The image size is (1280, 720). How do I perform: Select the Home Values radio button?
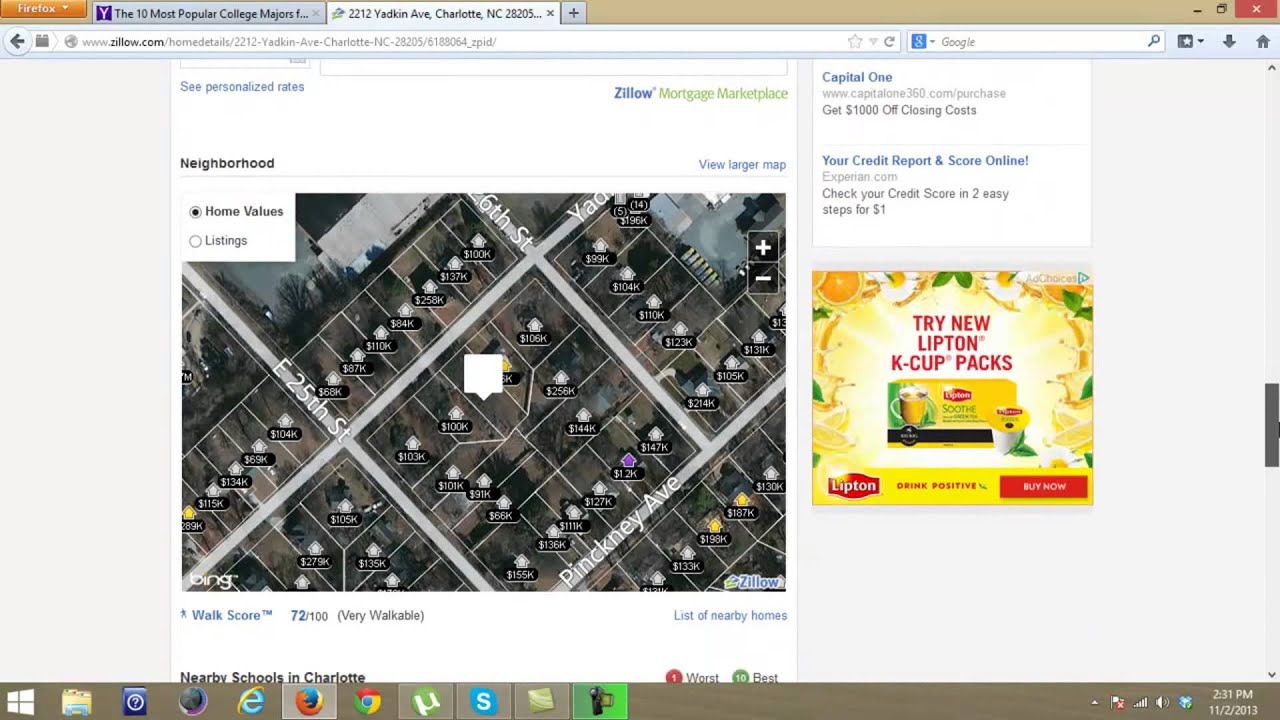195,212
